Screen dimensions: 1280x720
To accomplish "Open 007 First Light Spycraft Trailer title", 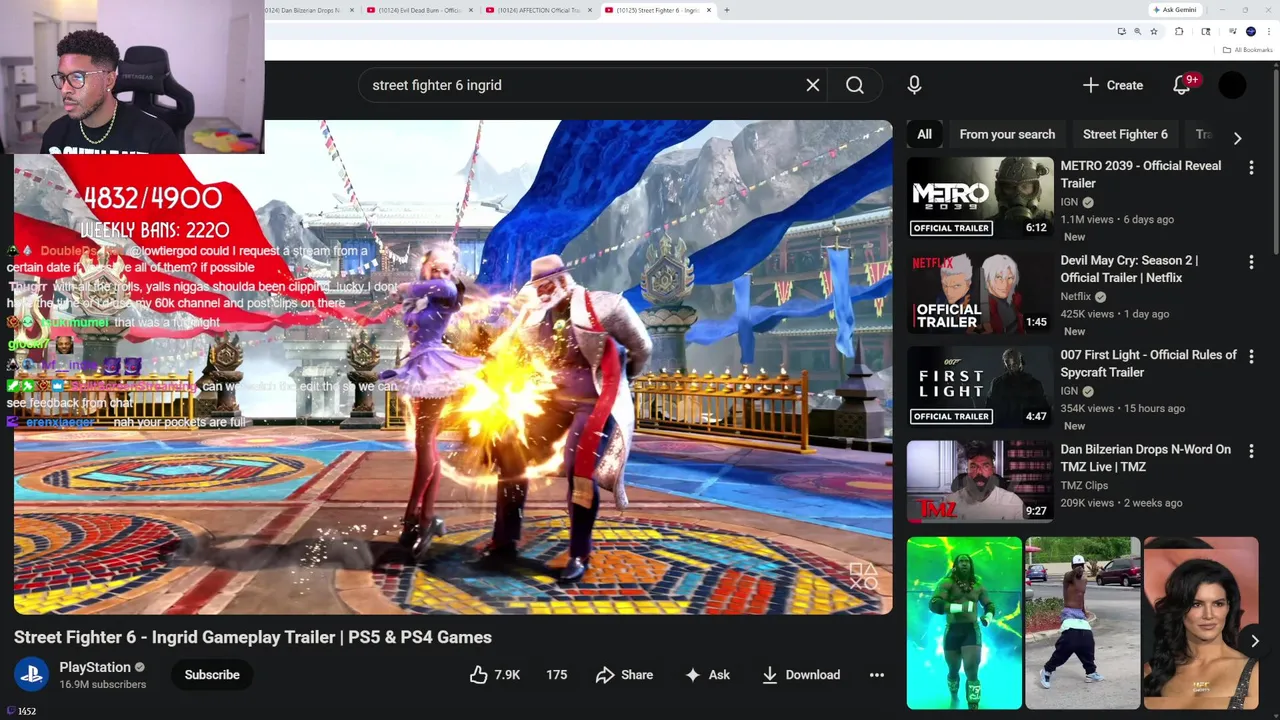I will click(x=1148, y=363).
